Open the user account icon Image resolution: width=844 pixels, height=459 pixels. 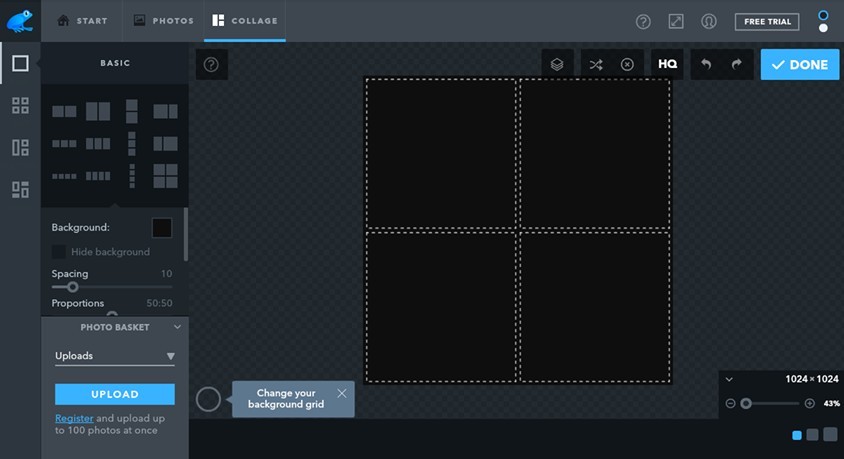click(709, 22)
